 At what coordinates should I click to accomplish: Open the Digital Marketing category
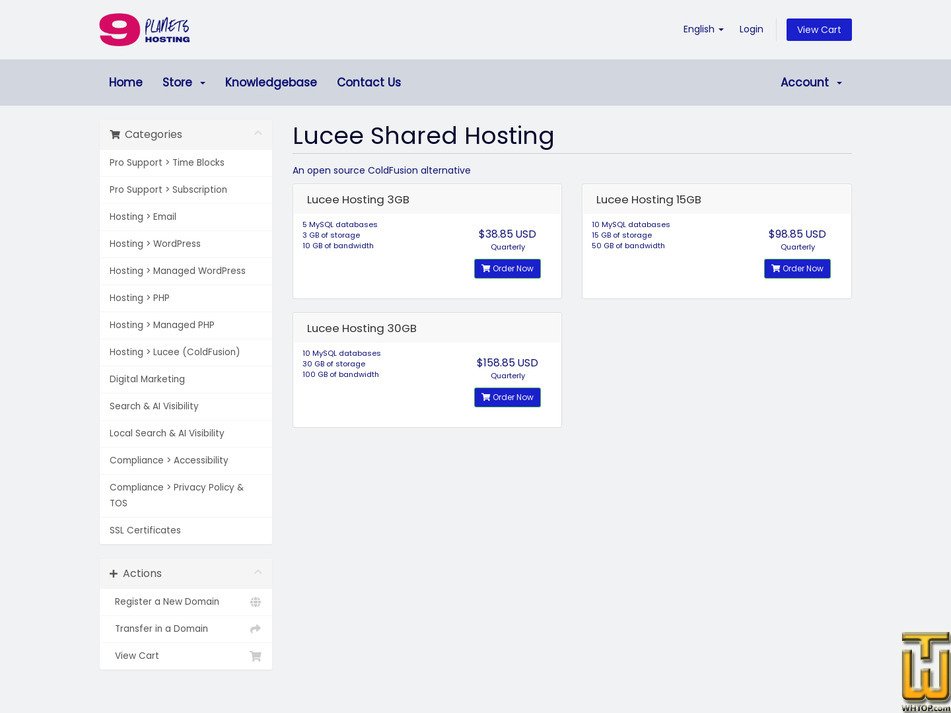[186, 380]
